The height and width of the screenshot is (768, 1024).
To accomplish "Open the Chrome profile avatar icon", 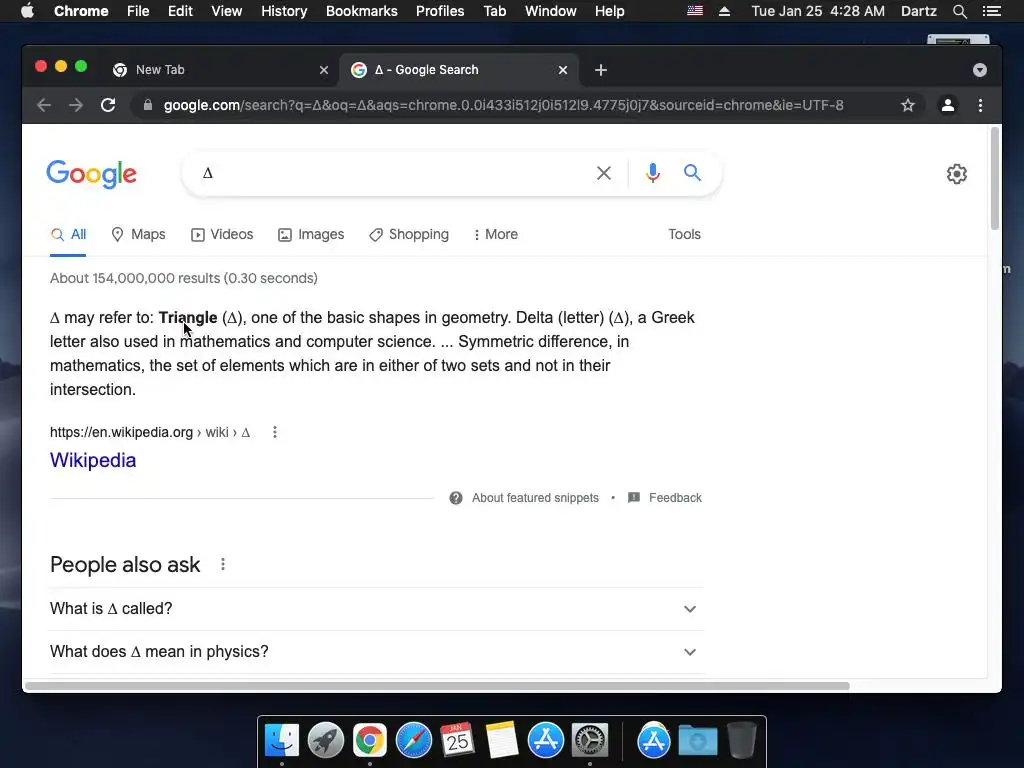I will [948, 105].
